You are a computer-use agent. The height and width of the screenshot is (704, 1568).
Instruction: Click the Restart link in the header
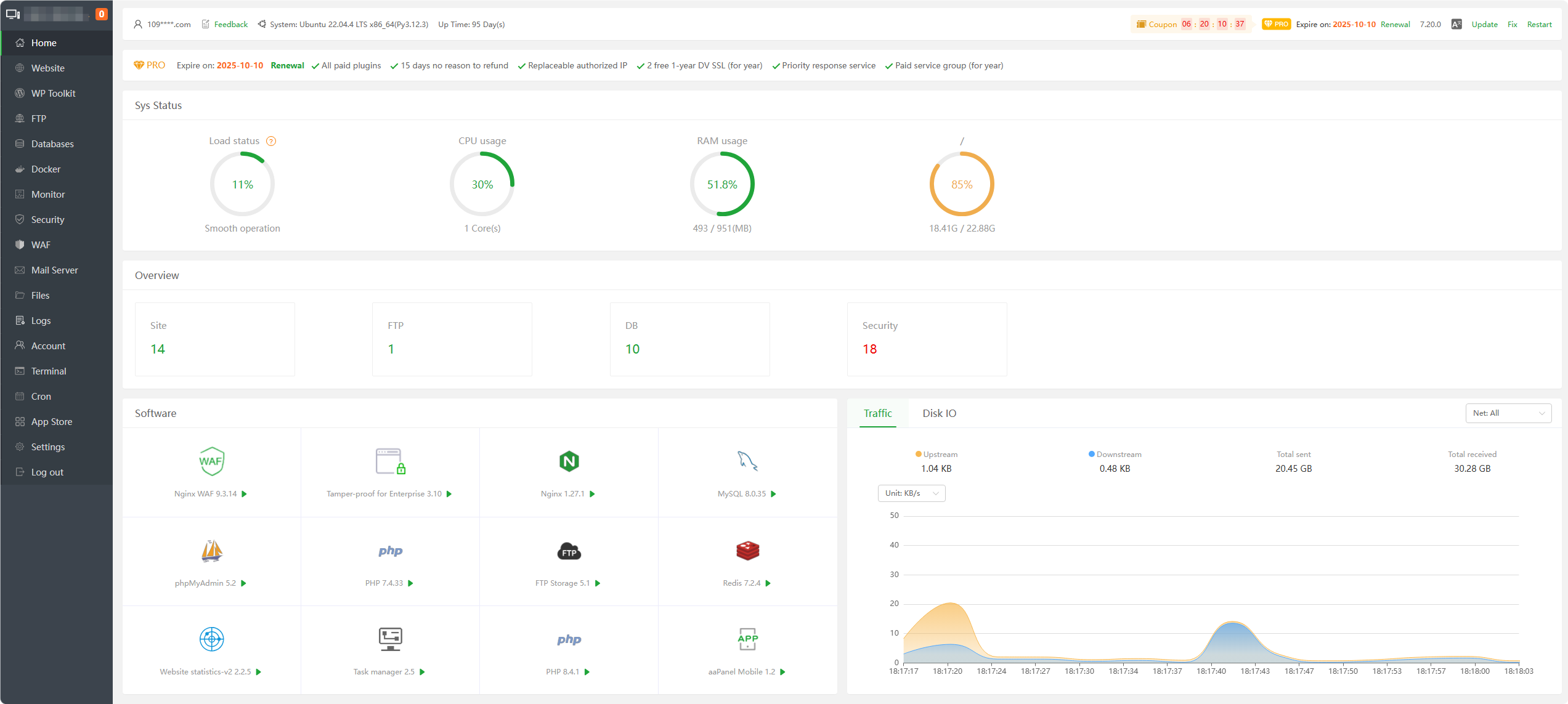click(1539, 25)
